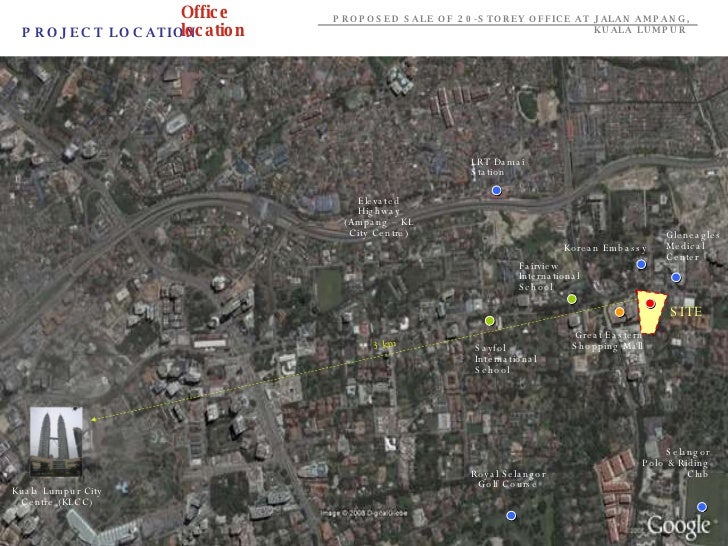Select orange marker for Great Eastern Shopping Mall
Screen dimensions: 728x546
(x=619, y=312)
